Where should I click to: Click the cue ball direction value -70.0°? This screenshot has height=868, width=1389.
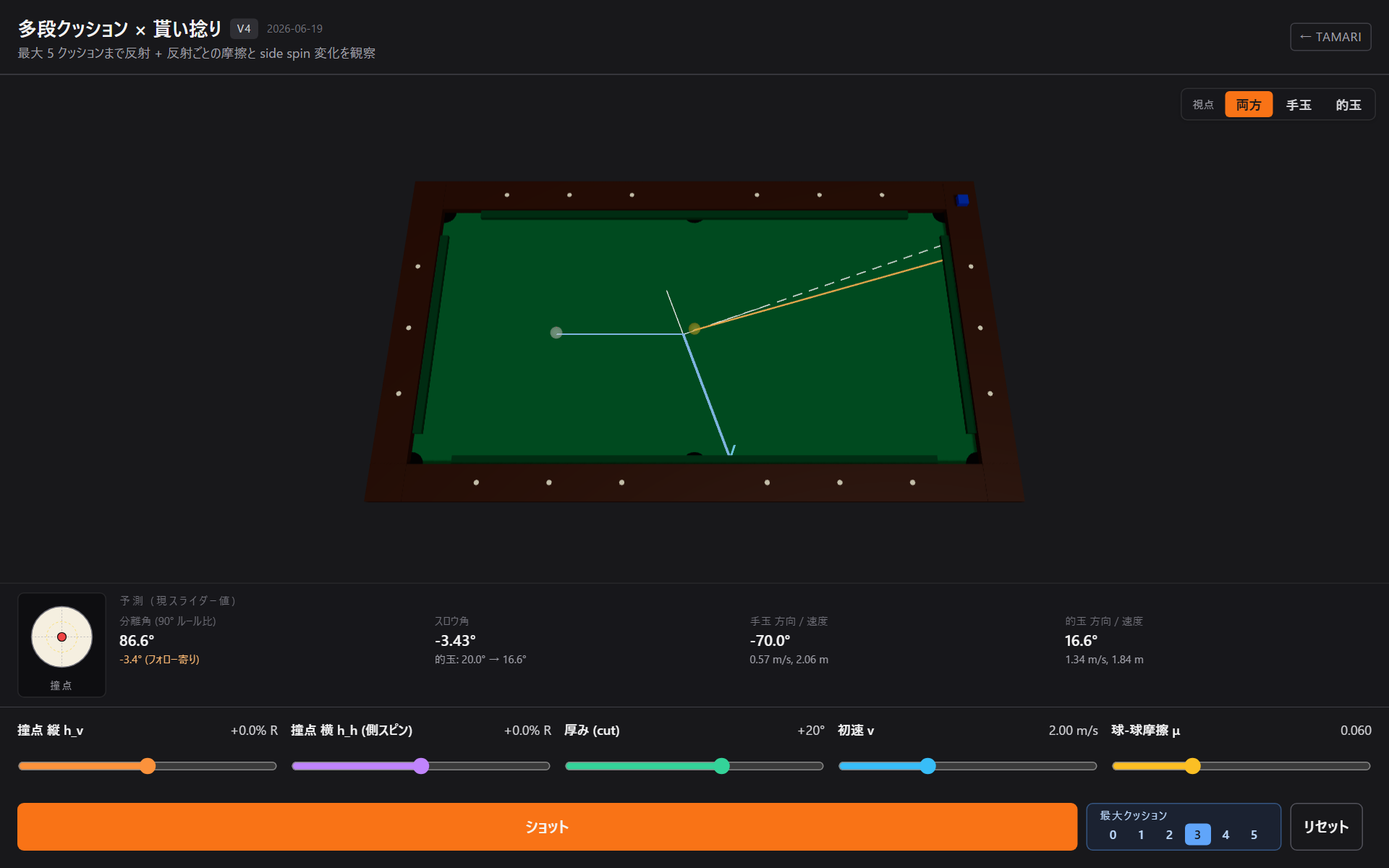[x=770, y=641]
